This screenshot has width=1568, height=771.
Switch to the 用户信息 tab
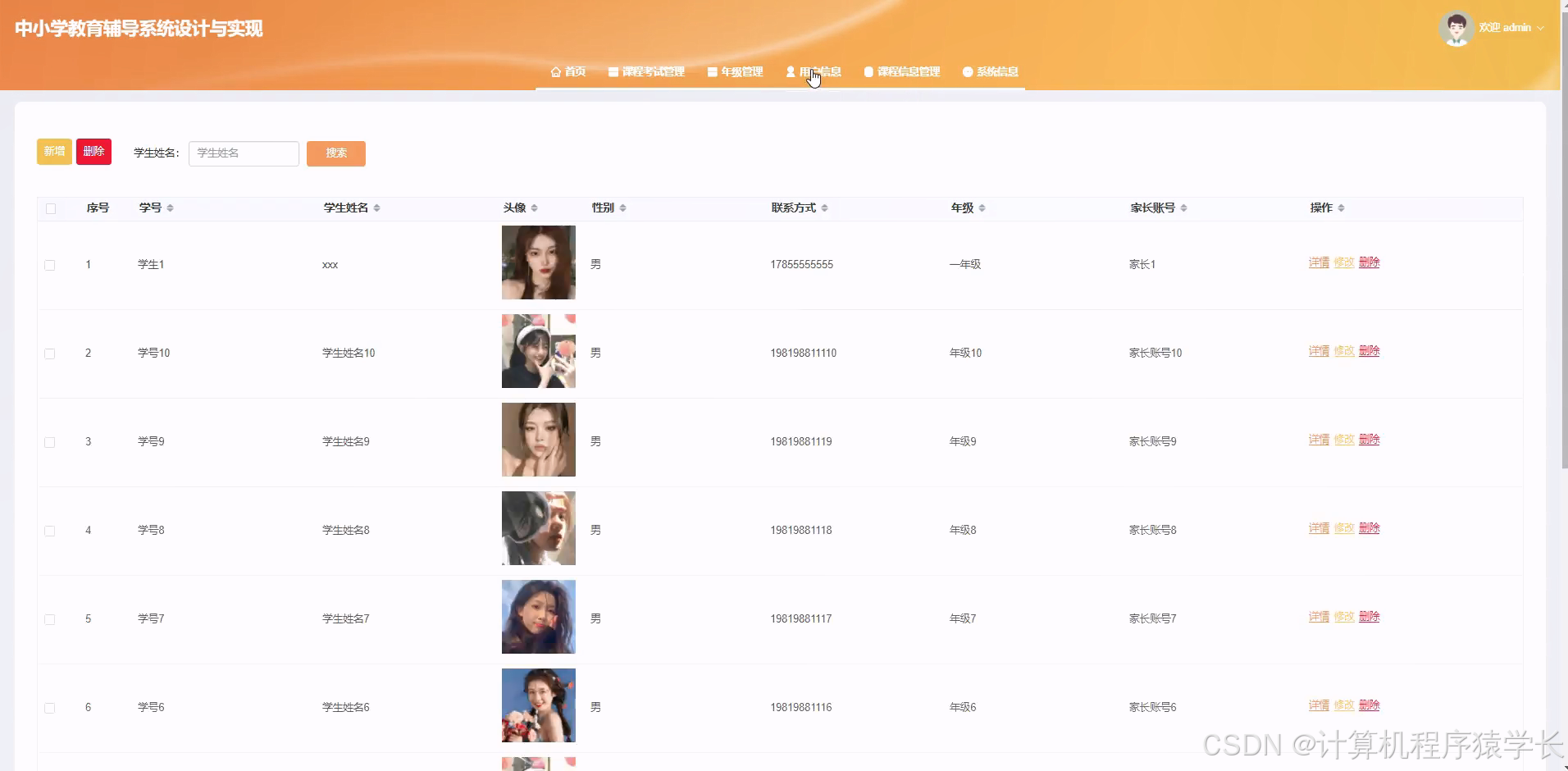(x=819, y=71)
